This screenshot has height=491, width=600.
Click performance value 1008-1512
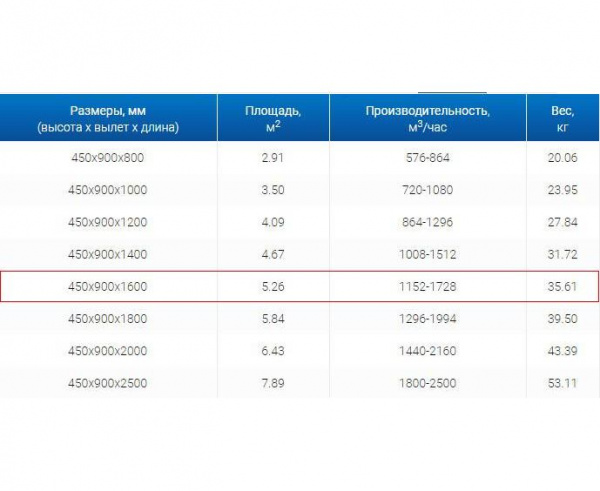[428, 254]
